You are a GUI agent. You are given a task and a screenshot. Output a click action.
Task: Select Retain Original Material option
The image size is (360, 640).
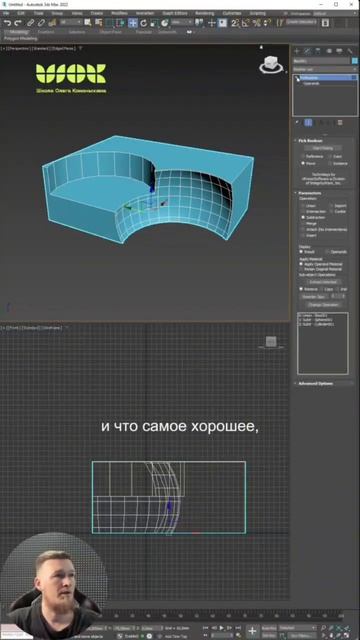tap(321, 269)
